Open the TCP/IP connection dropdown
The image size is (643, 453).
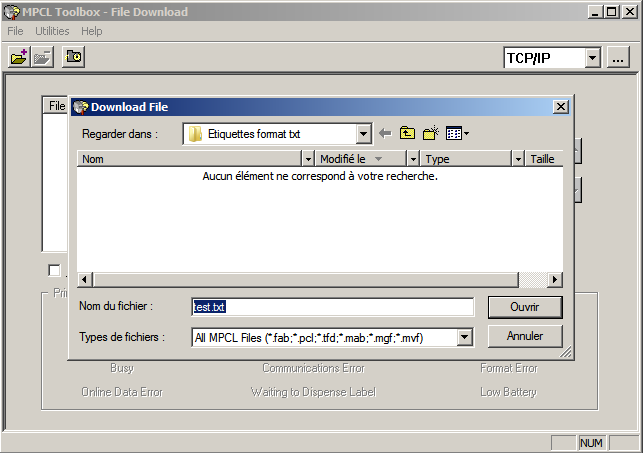592,58
